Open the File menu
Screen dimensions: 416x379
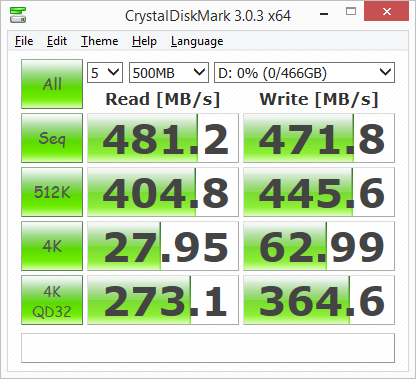pyautogui.click(x=24, y=41)
